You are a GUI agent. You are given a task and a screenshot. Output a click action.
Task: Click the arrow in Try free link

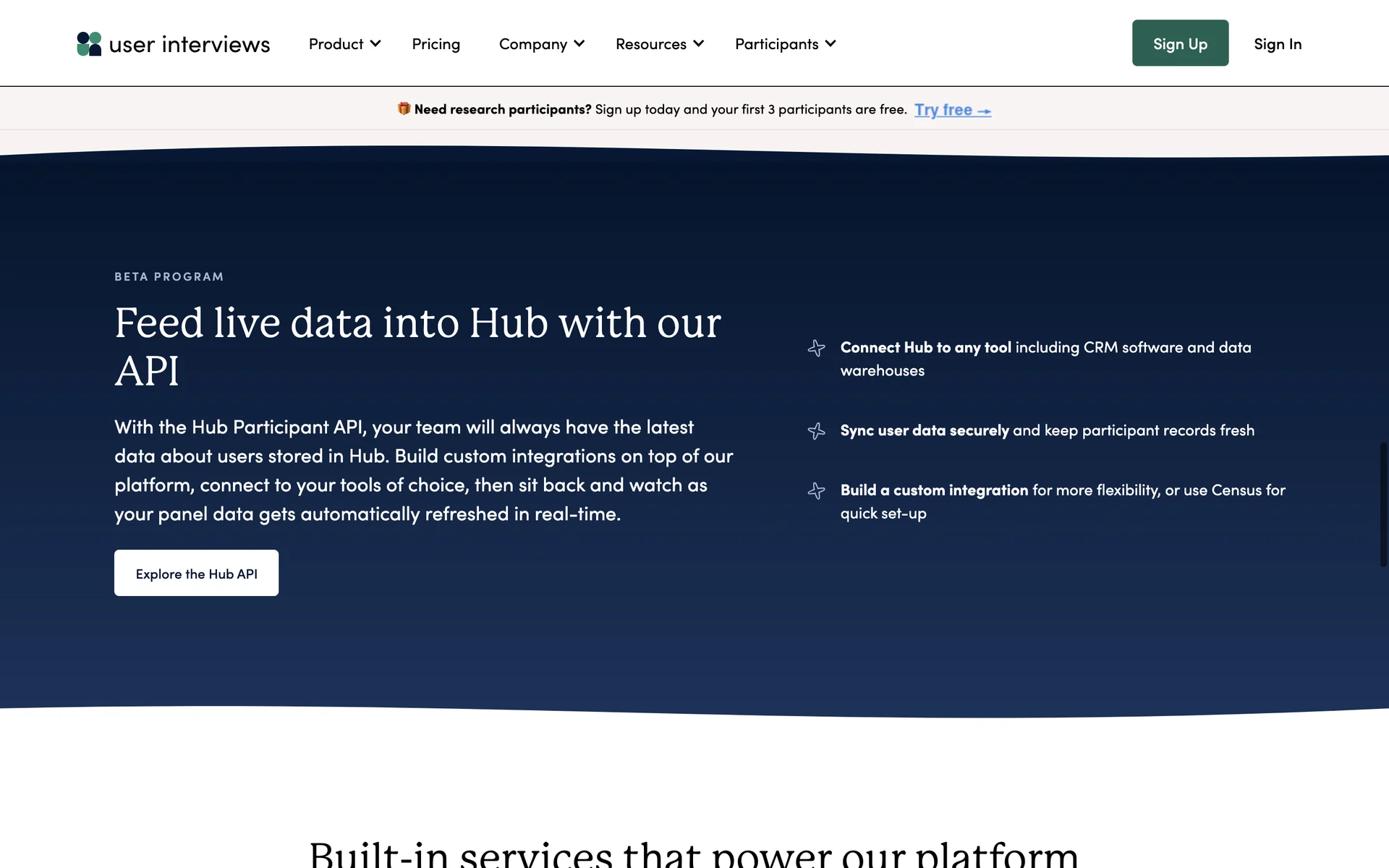984,111
